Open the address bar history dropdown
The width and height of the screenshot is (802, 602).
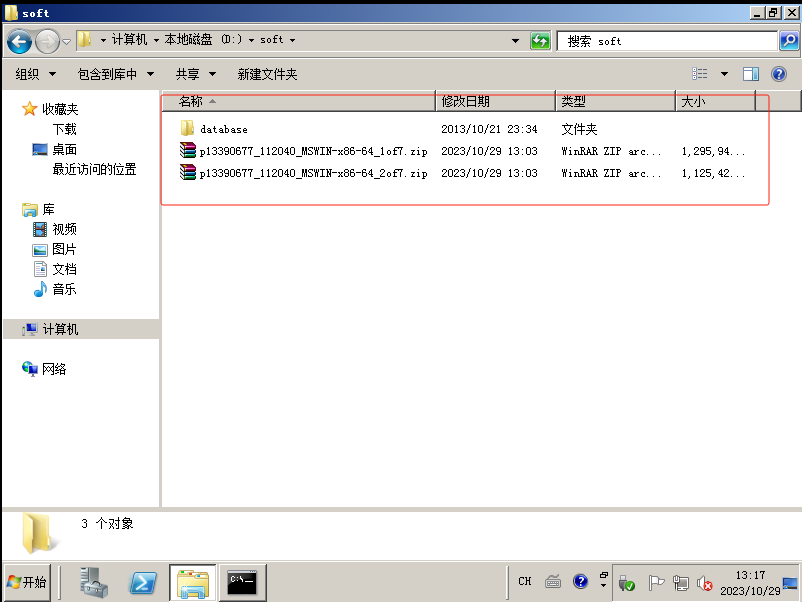pyautogui.click(x=516, y=40)
